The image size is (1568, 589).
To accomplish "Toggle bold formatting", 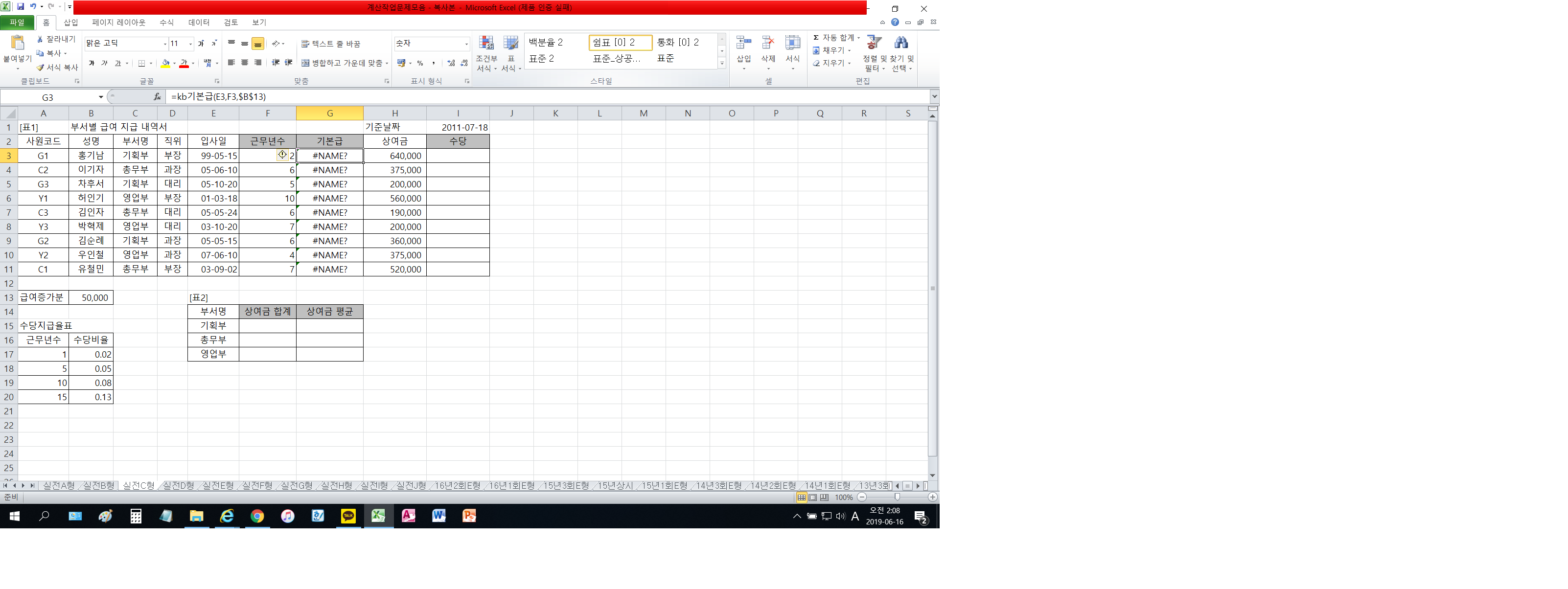I will pyautogui.click(x=92, y=63).
